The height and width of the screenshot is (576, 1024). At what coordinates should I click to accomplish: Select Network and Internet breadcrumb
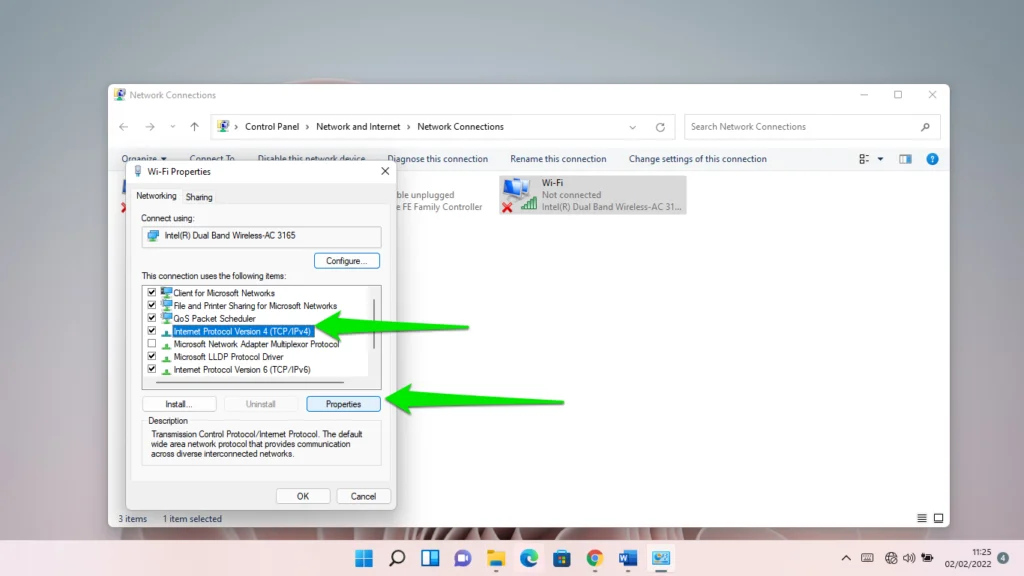pyautogui.click(x=358, y=127)
